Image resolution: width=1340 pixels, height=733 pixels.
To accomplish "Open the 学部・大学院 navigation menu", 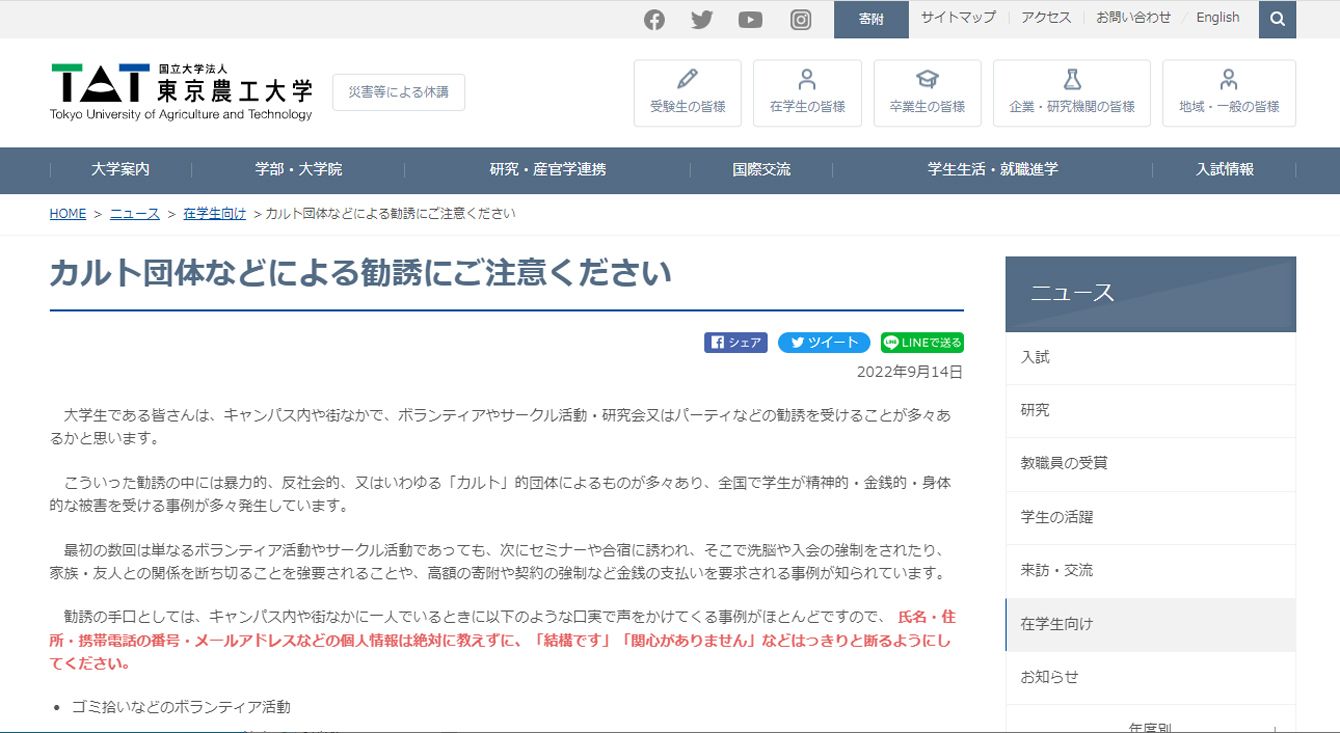I will point(298,169).
